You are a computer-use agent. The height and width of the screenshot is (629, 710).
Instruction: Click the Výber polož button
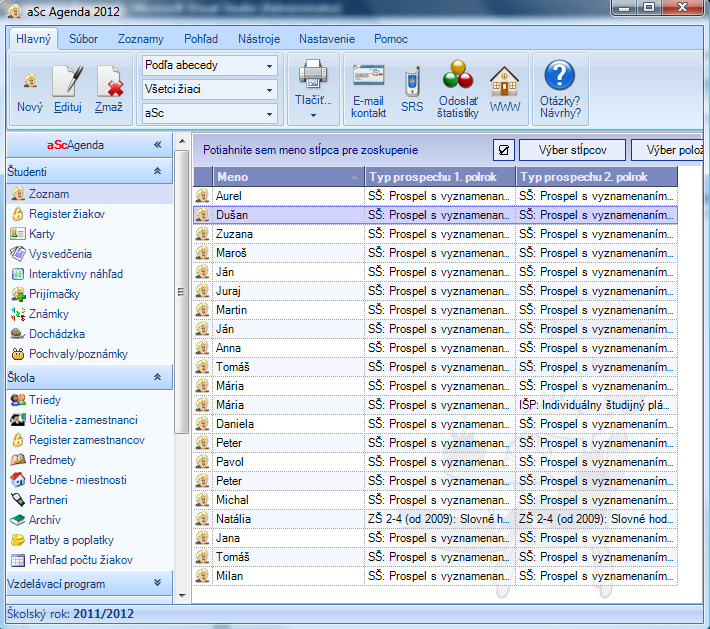tap(667, 150)
